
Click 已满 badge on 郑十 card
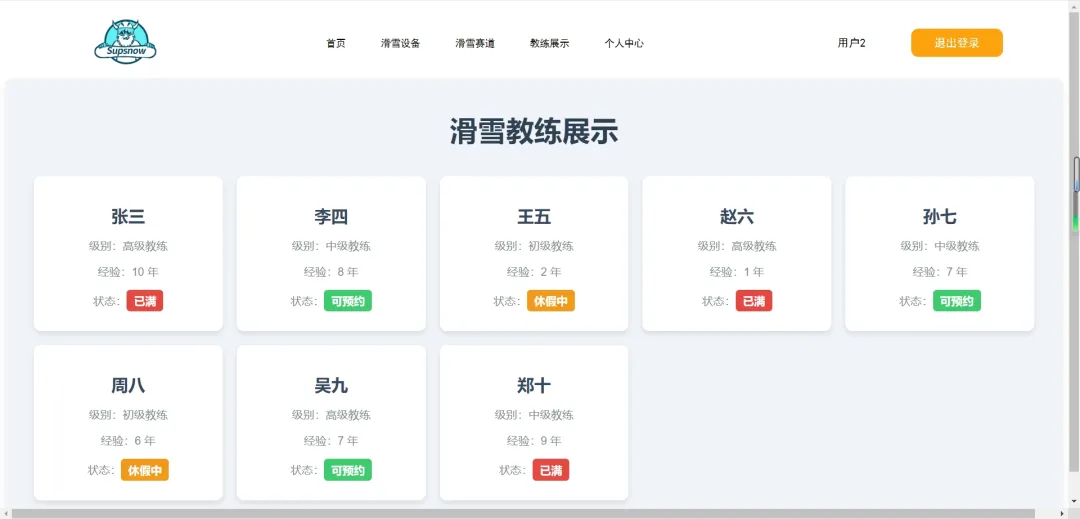pyautogui.click(x=551, y=469)
